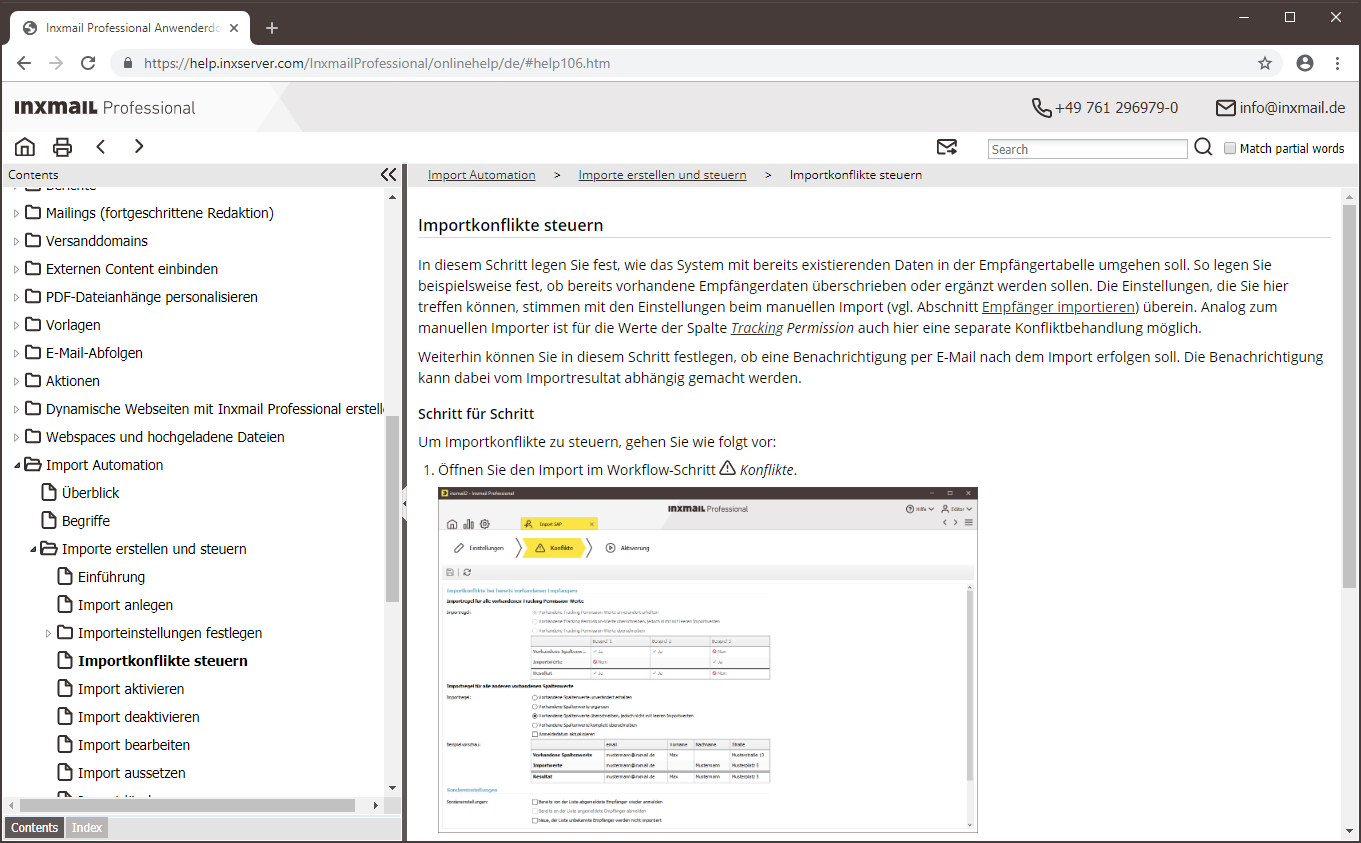Open the Konflikte workflow screenshot image
The width and height of the screenshot is (1361, 843).
click(708, 660)
